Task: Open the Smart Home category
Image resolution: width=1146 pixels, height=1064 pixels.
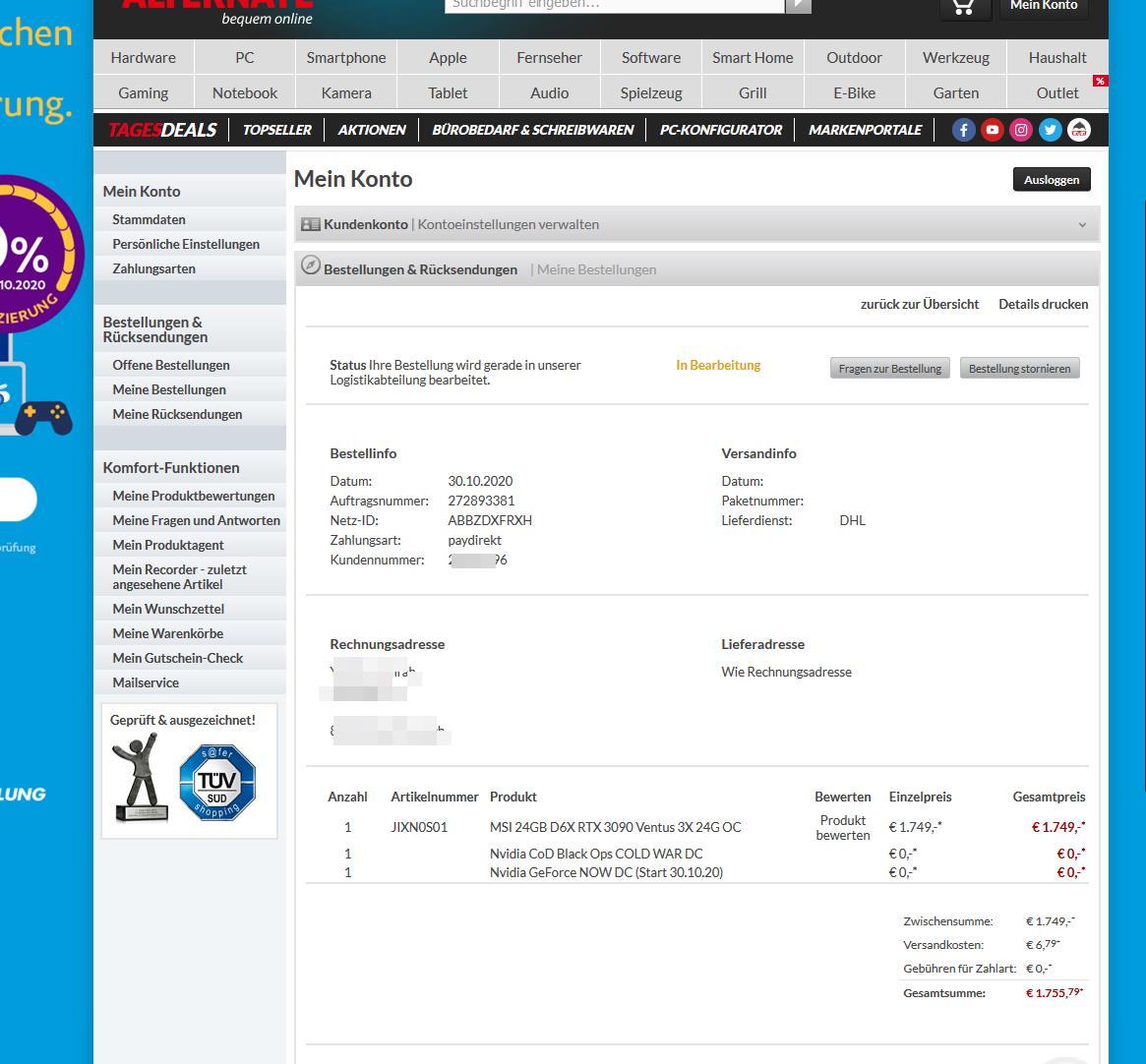Action: click(x=753, y=58)
